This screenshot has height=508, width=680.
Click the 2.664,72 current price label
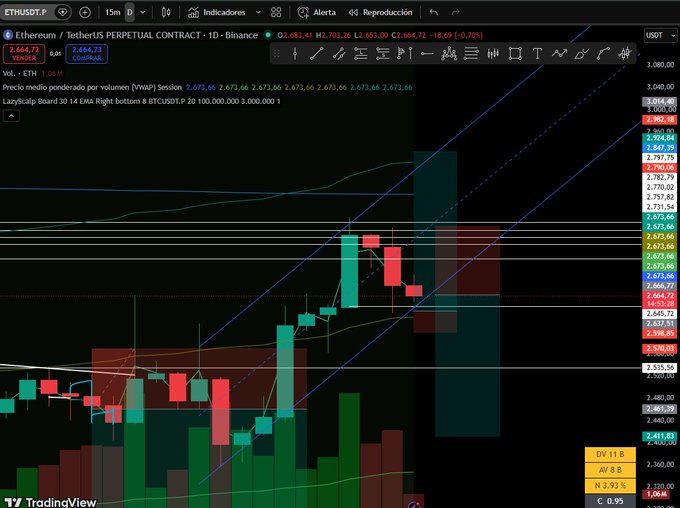tap(660, 295)
